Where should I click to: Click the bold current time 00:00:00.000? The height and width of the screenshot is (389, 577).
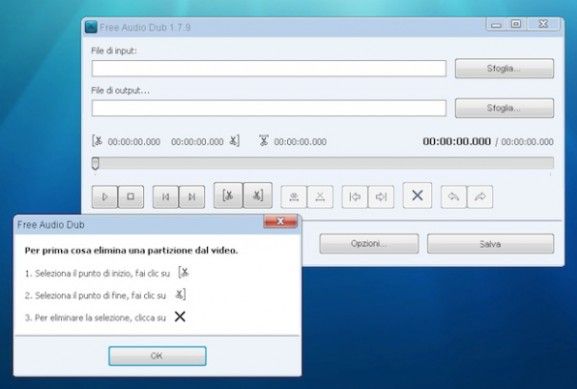[x=457, y=141]
